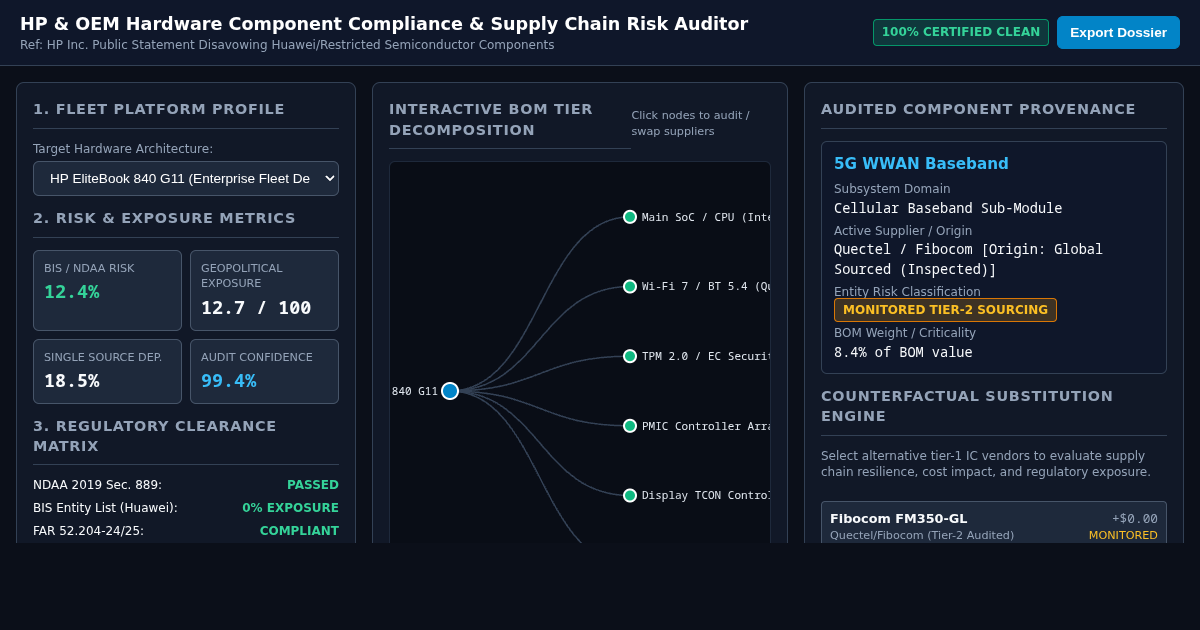Viewport: 1200px width, 630px height.
Task: Click the BIS / NDAA Risk 12.4% card
Action: [x=107, y=290]
